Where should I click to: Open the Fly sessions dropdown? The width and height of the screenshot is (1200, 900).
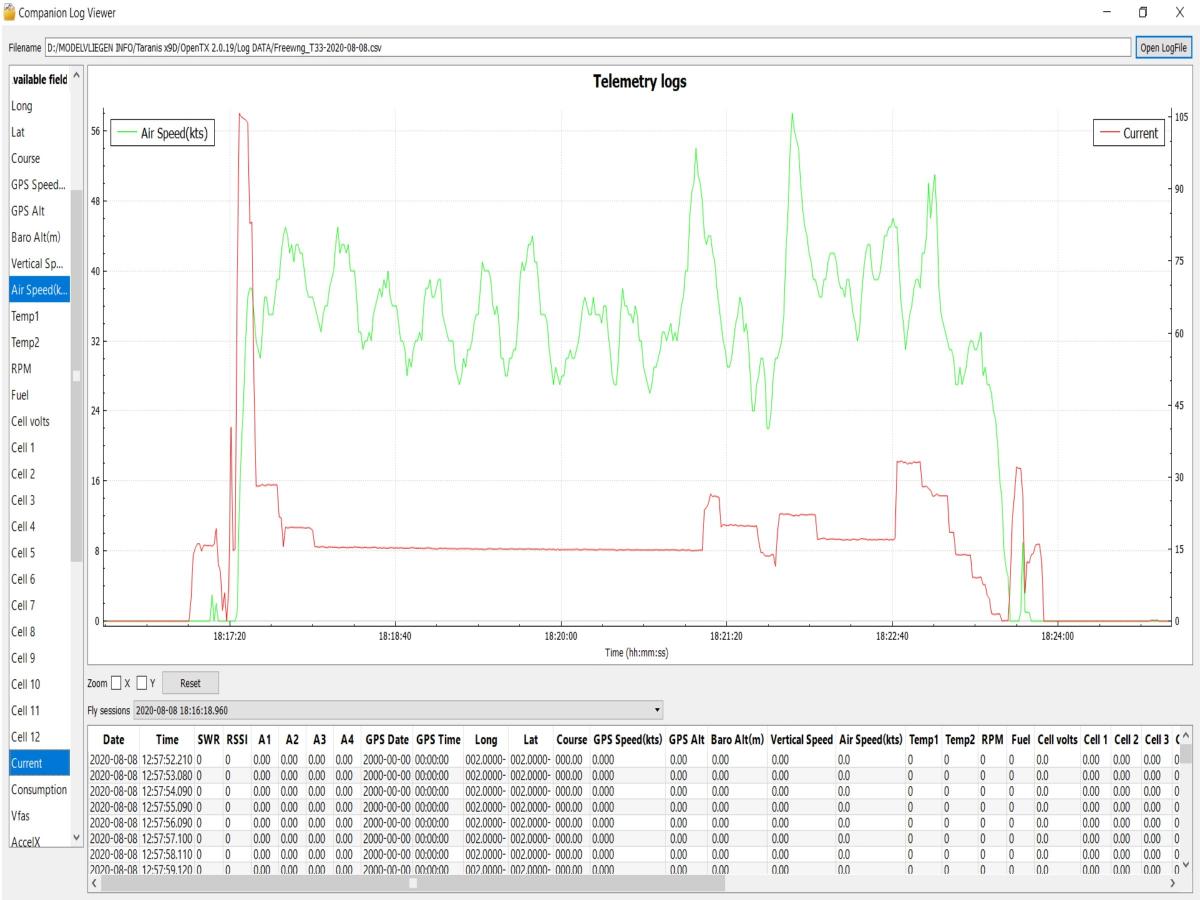tap(400, 710)
